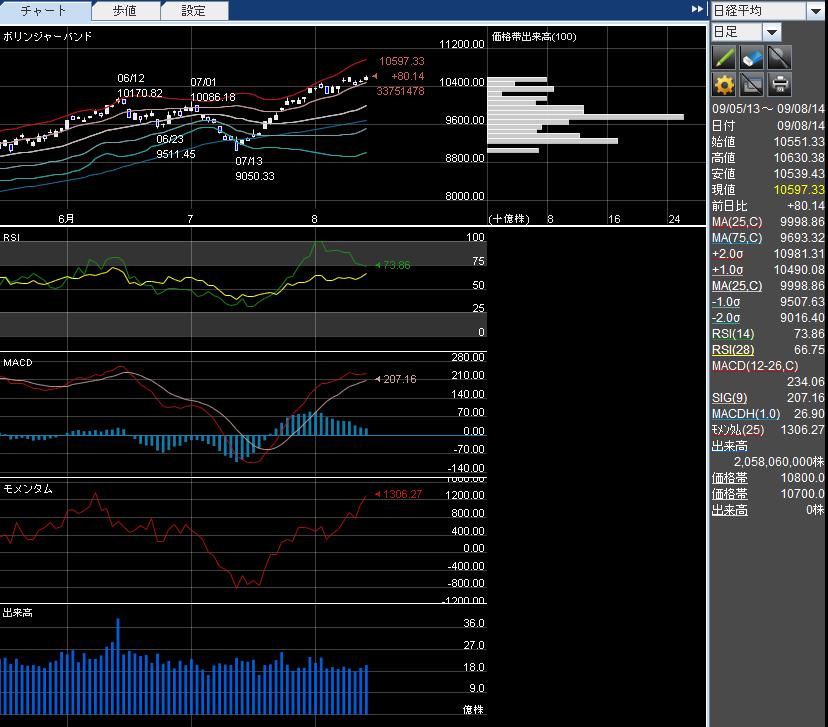The height and width of the screenshot is (727, 828).
Task: Click the MACDH(1.0) indicator label
Action: 741,414
